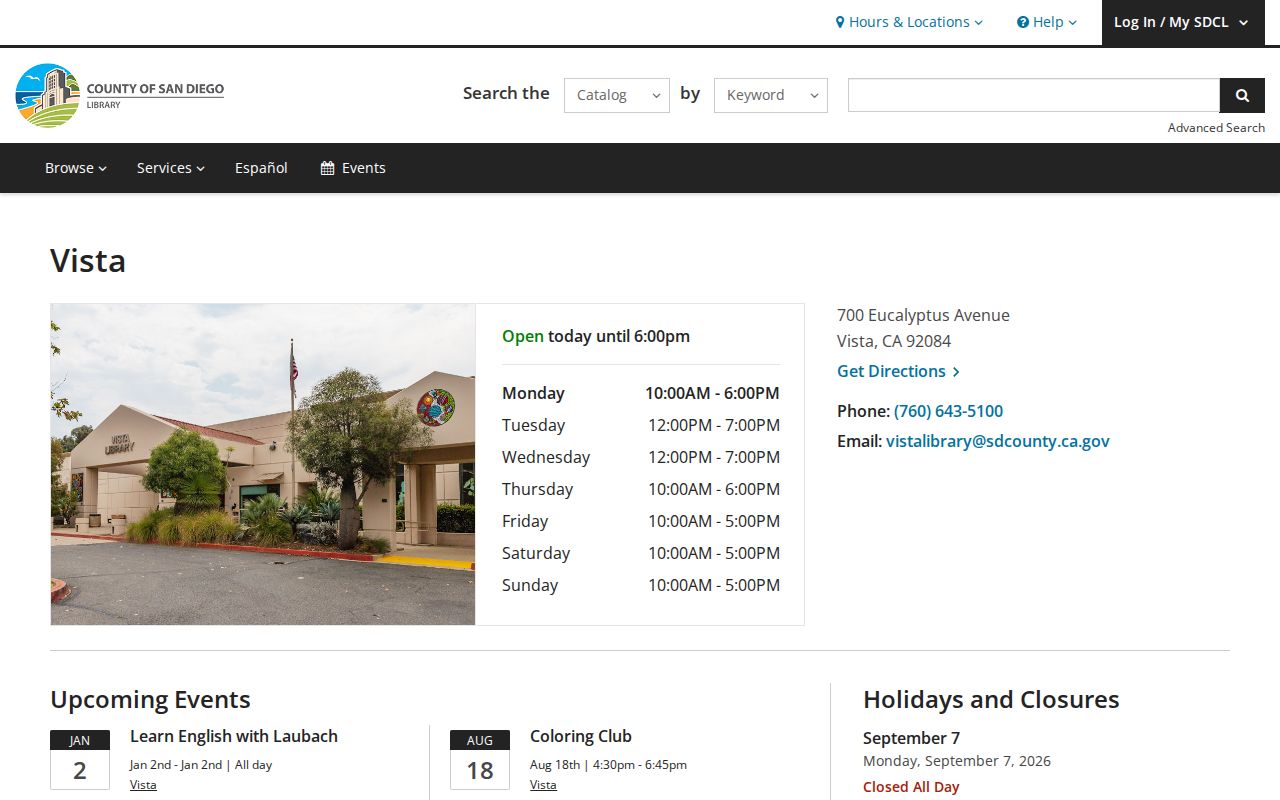Click the County of San Diego Library logo

120,95
